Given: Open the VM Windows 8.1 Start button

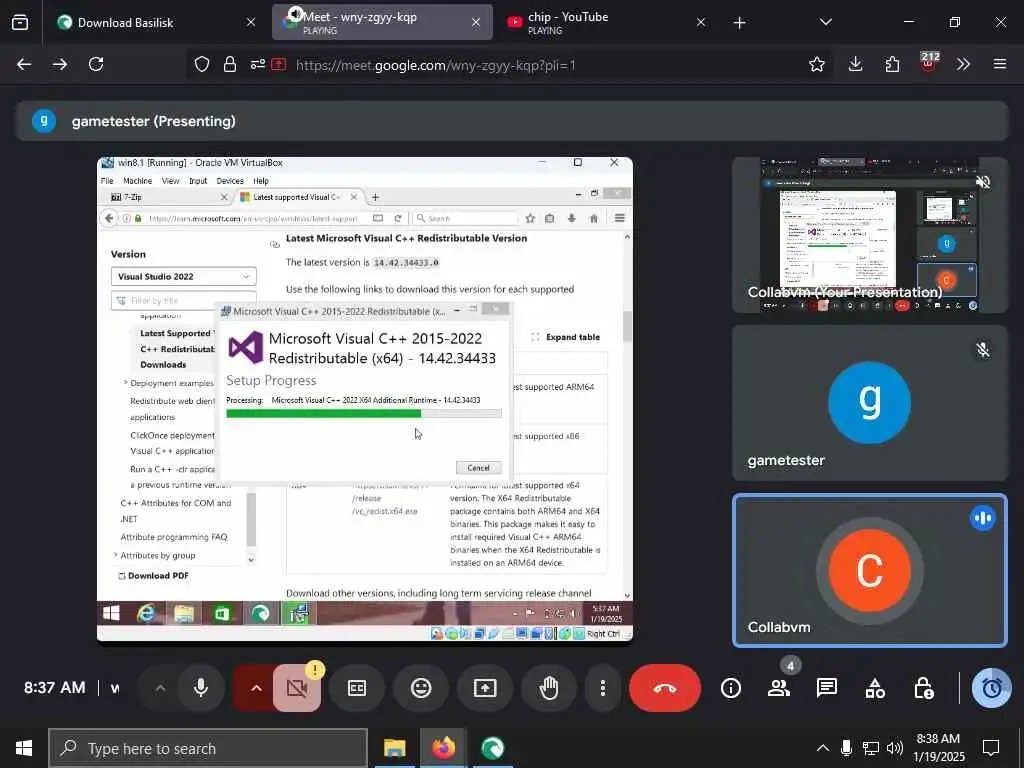Looking at the screenshot, I should point(111,613).
